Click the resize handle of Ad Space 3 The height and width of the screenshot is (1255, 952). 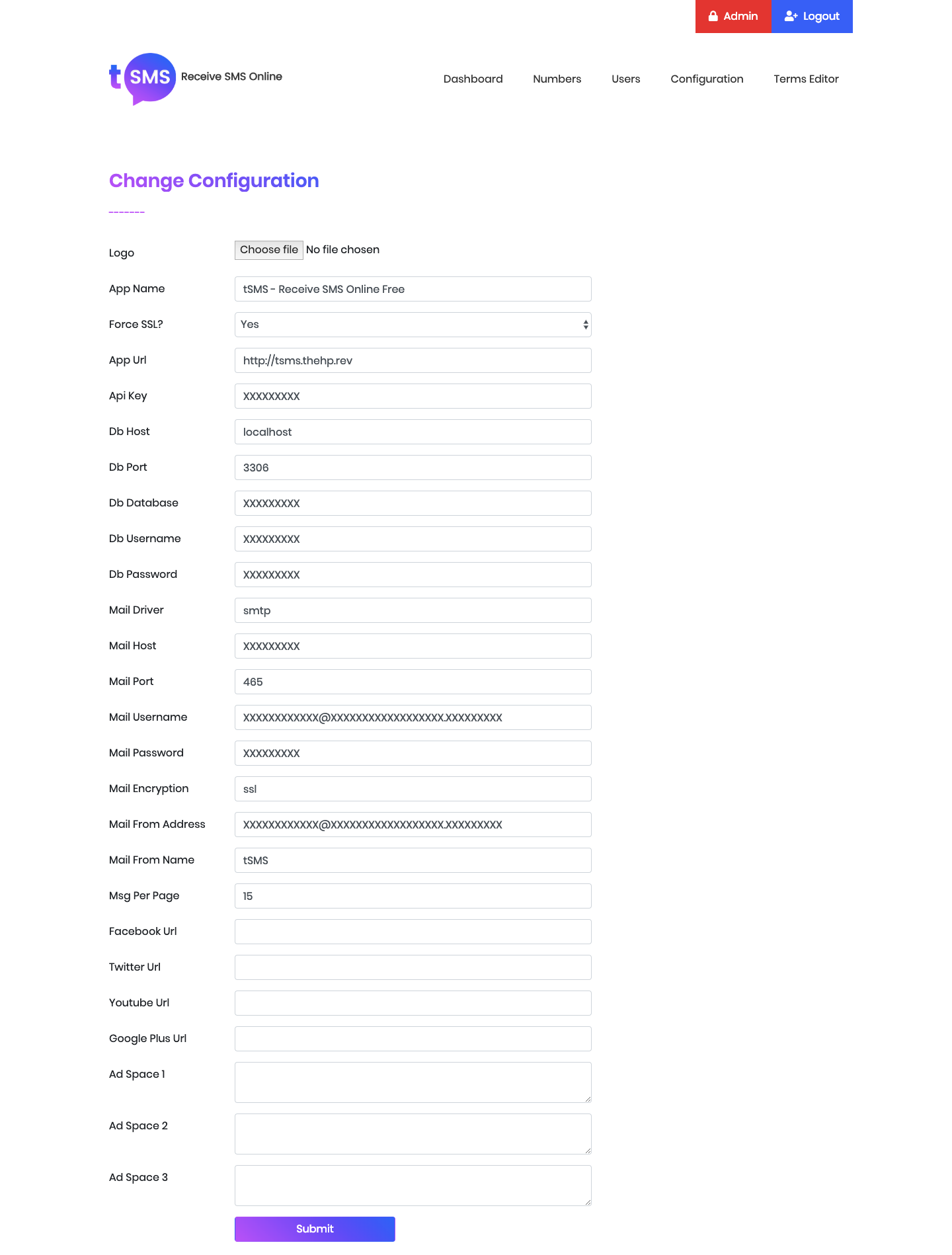coord(588,1203)
